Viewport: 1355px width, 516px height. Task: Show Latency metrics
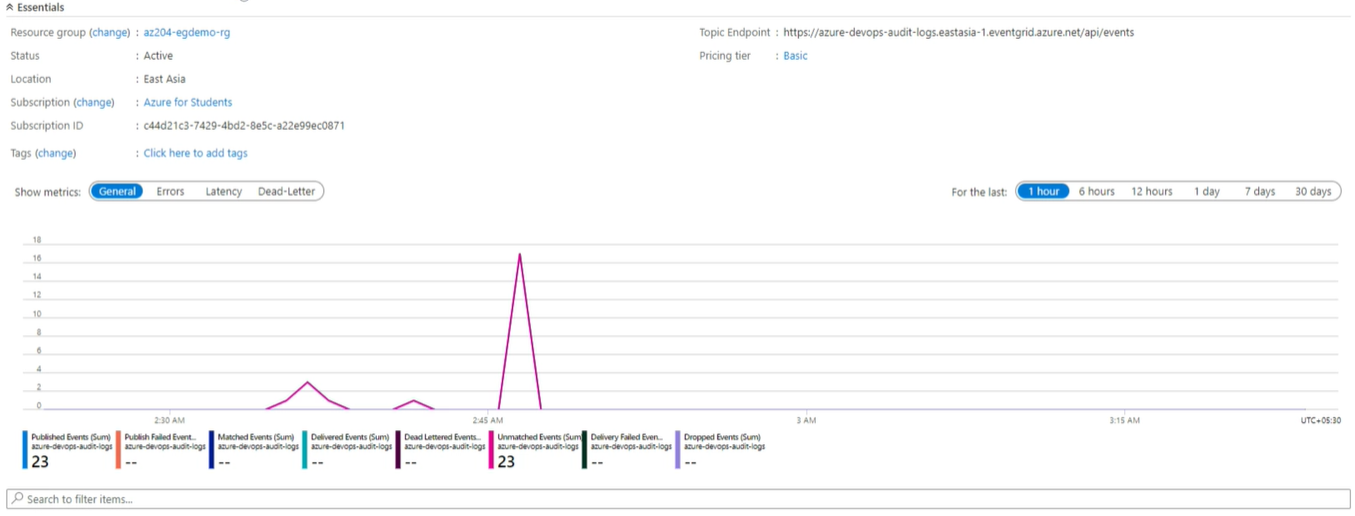pos(224,191)
